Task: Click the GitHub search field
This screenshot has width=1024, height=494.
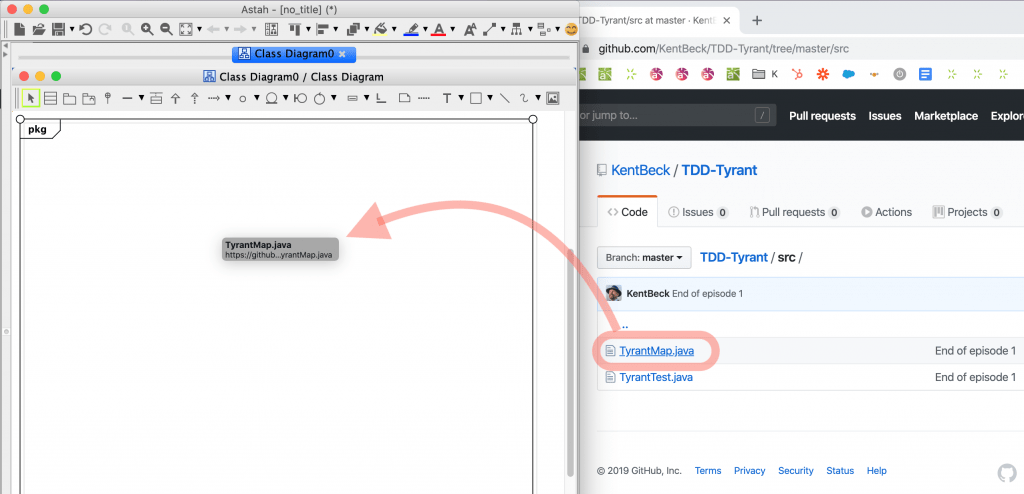Action: [x=678, y=116]
